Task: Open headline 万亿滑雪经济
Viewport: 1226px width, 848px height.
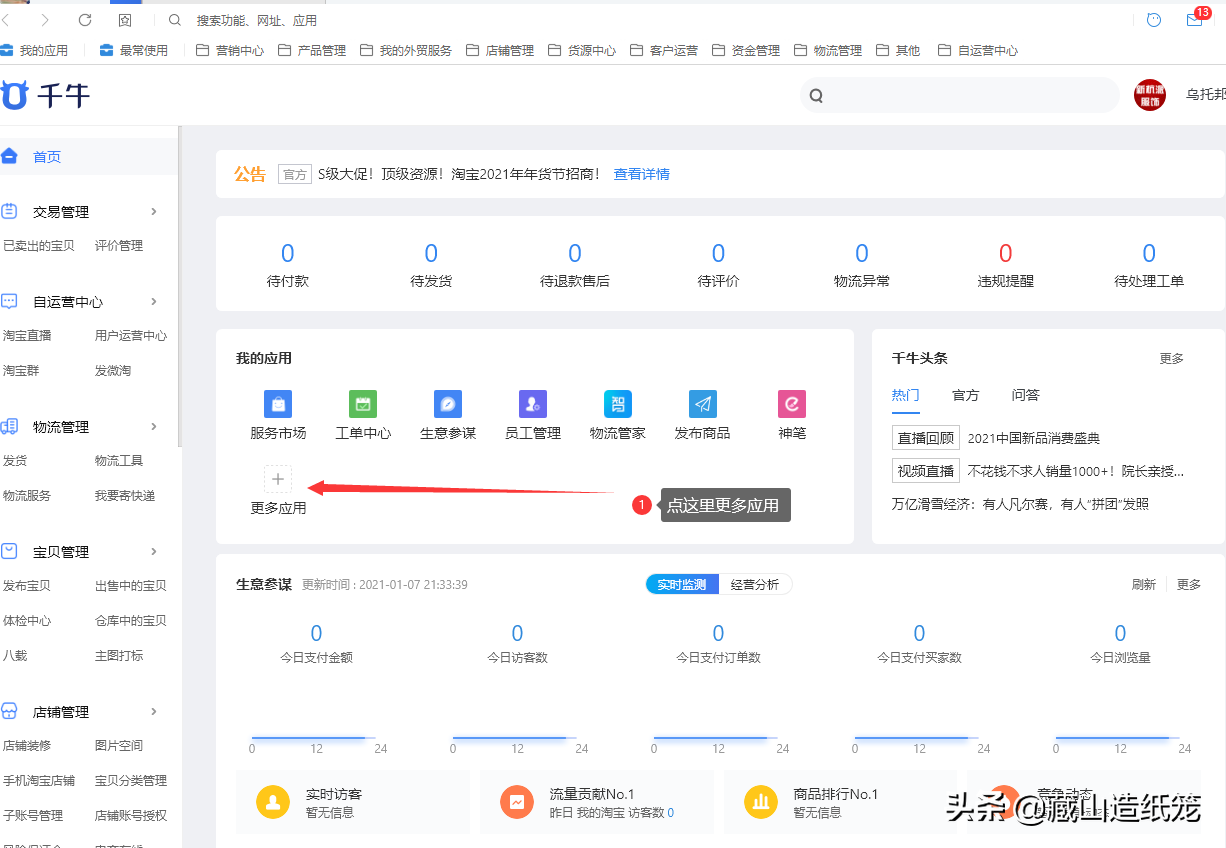Action: point(1020,504)
